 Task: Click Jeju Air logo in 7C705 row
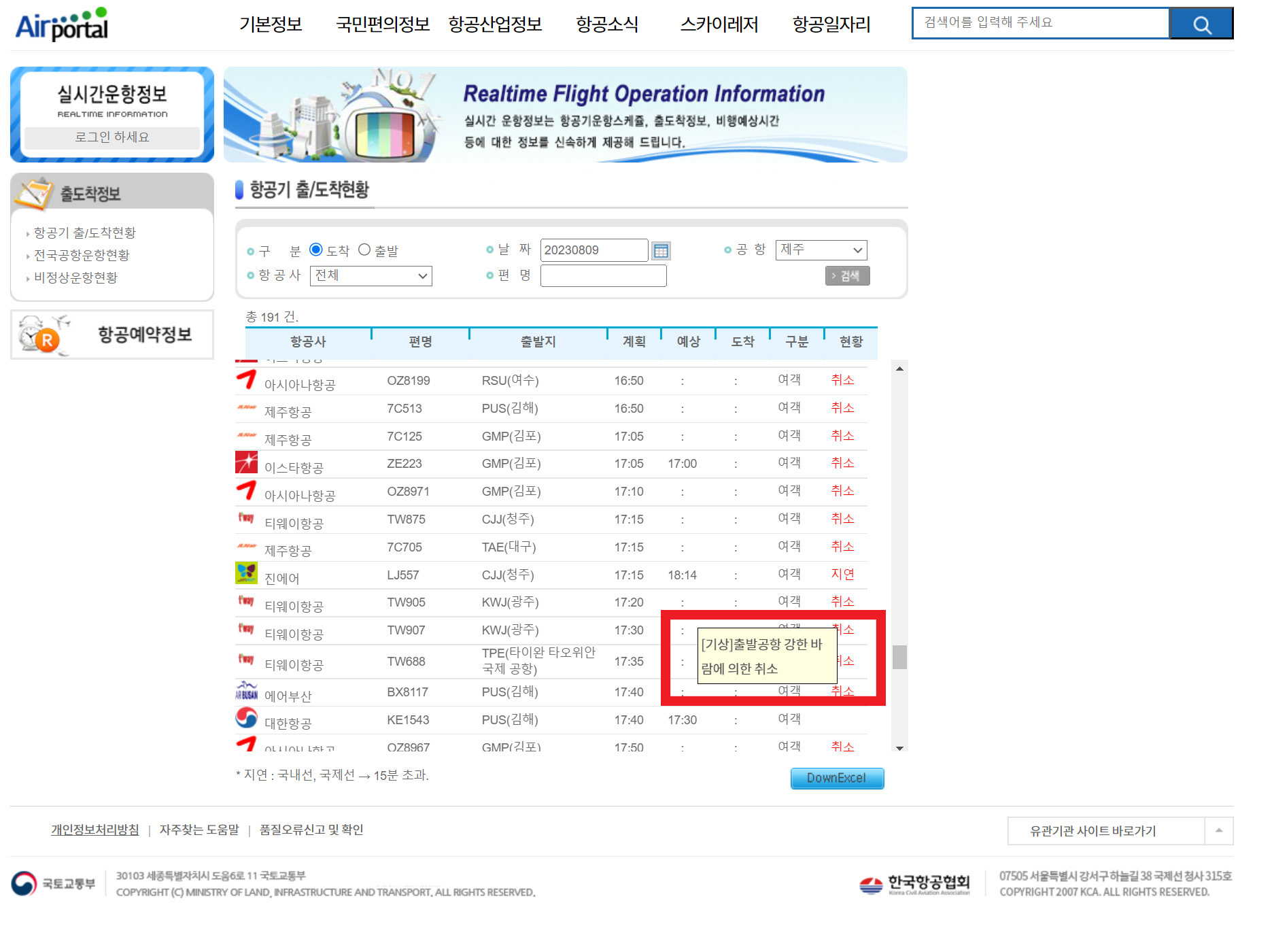point(246,546)
